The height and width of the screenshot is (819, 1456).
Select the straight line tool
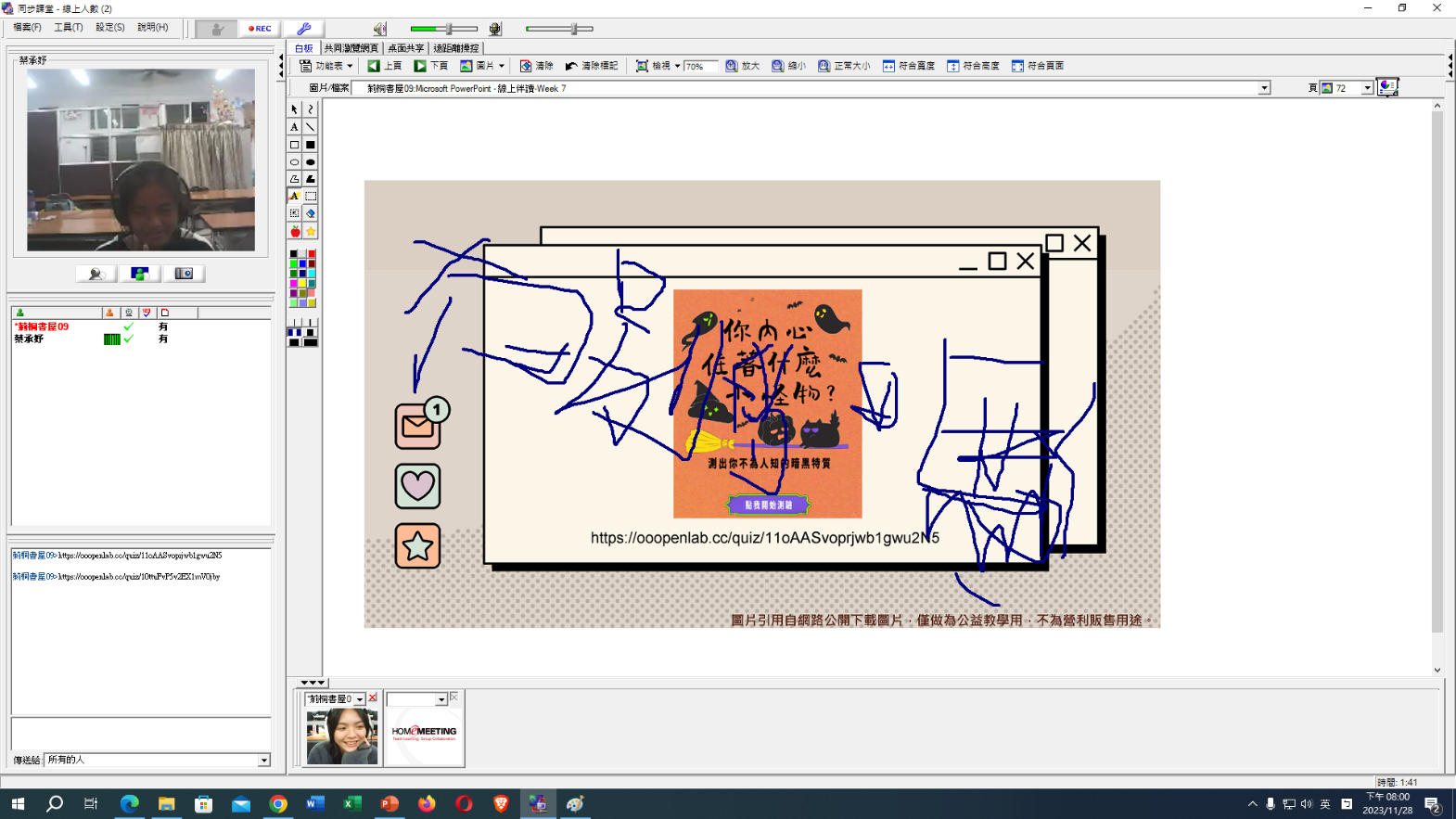tap(311, 127)
